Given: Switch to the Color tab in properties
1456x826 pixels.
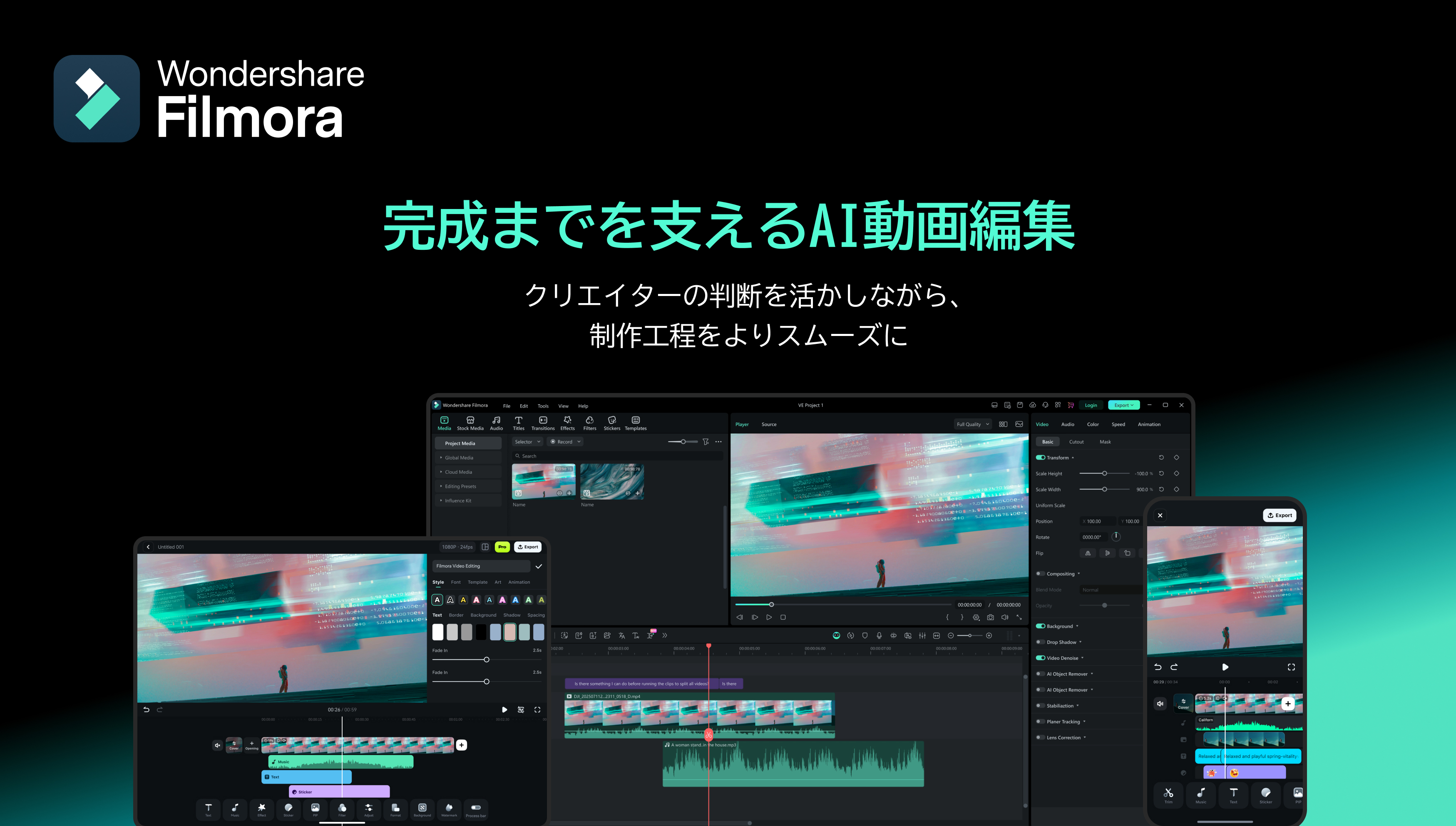Looking at the screenshot, I should click(1093, 424).
